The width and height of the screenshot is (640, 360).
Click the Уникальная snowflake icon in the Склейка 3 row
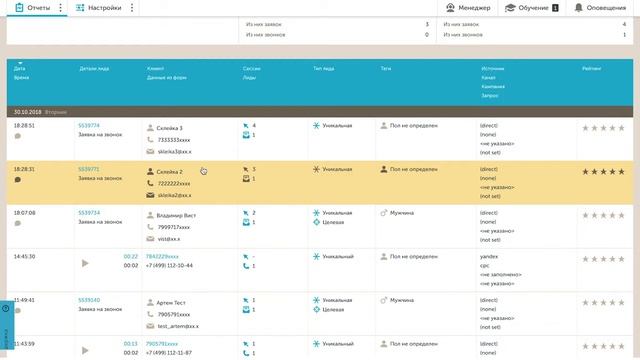pos(316,126)
